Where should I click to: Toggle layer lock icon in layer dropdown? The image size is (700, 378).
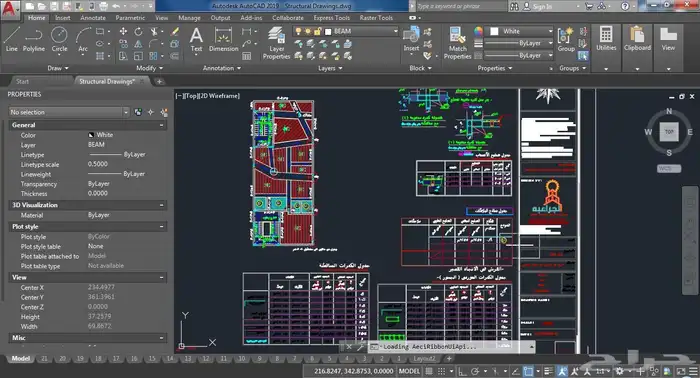(x=317, y=31)
